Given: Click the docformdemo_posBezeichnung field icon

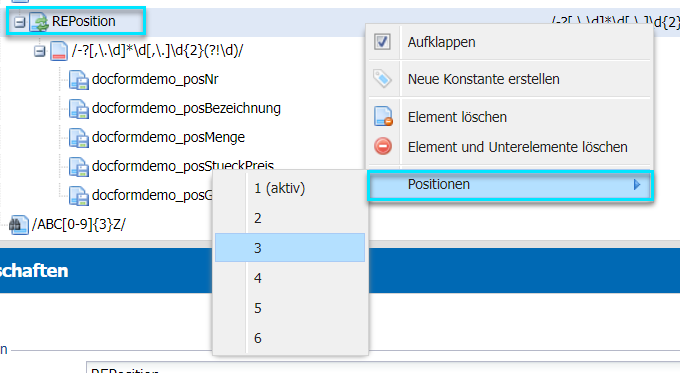Looking at the screenshot, I should click(79, 109).
